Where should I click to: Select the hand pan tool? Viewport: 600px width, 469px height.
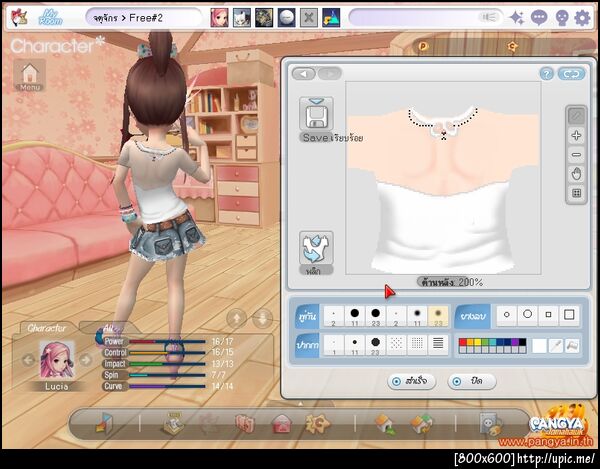[x=576, y=174]
